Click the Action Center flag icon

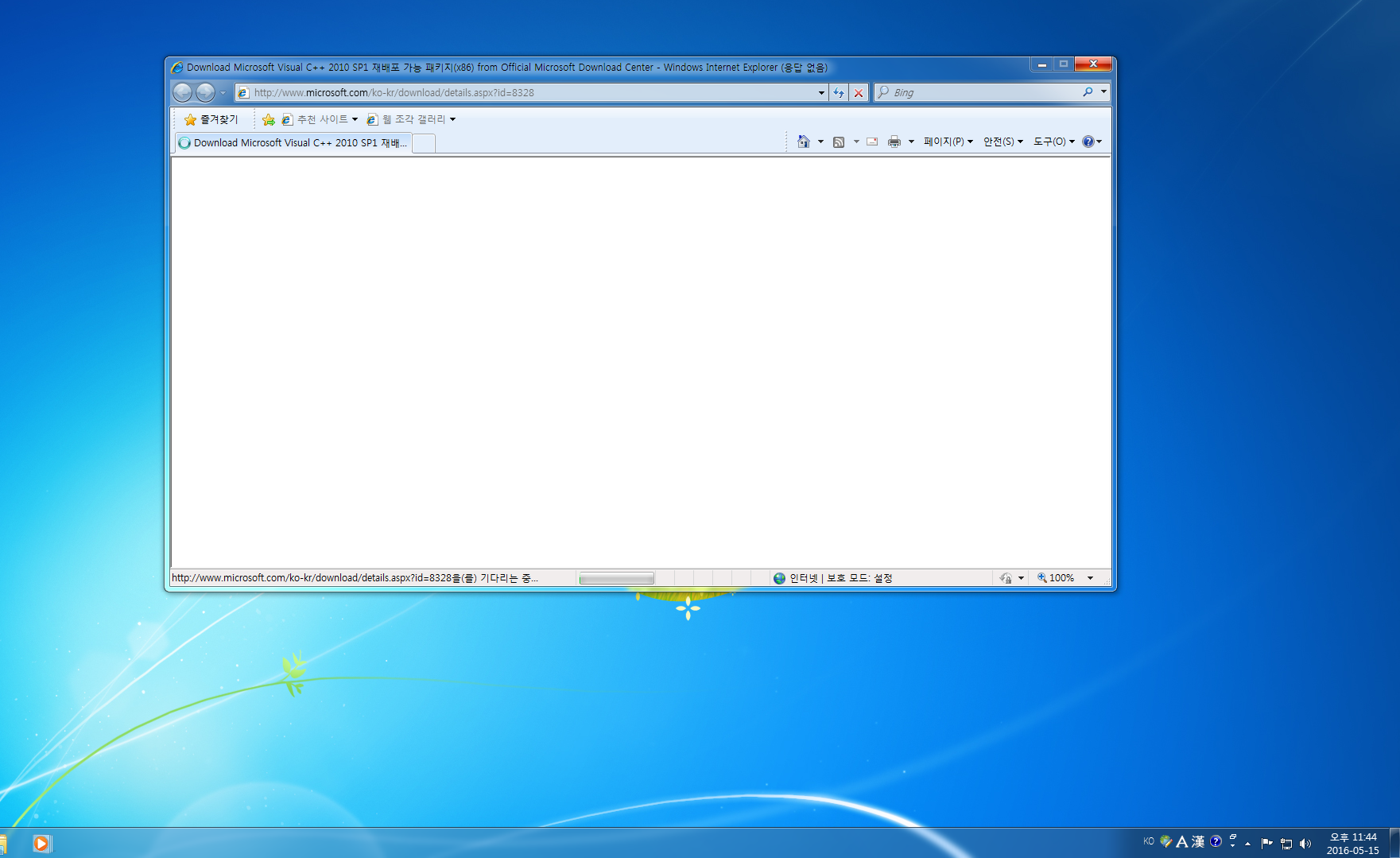pos(1267,844)
